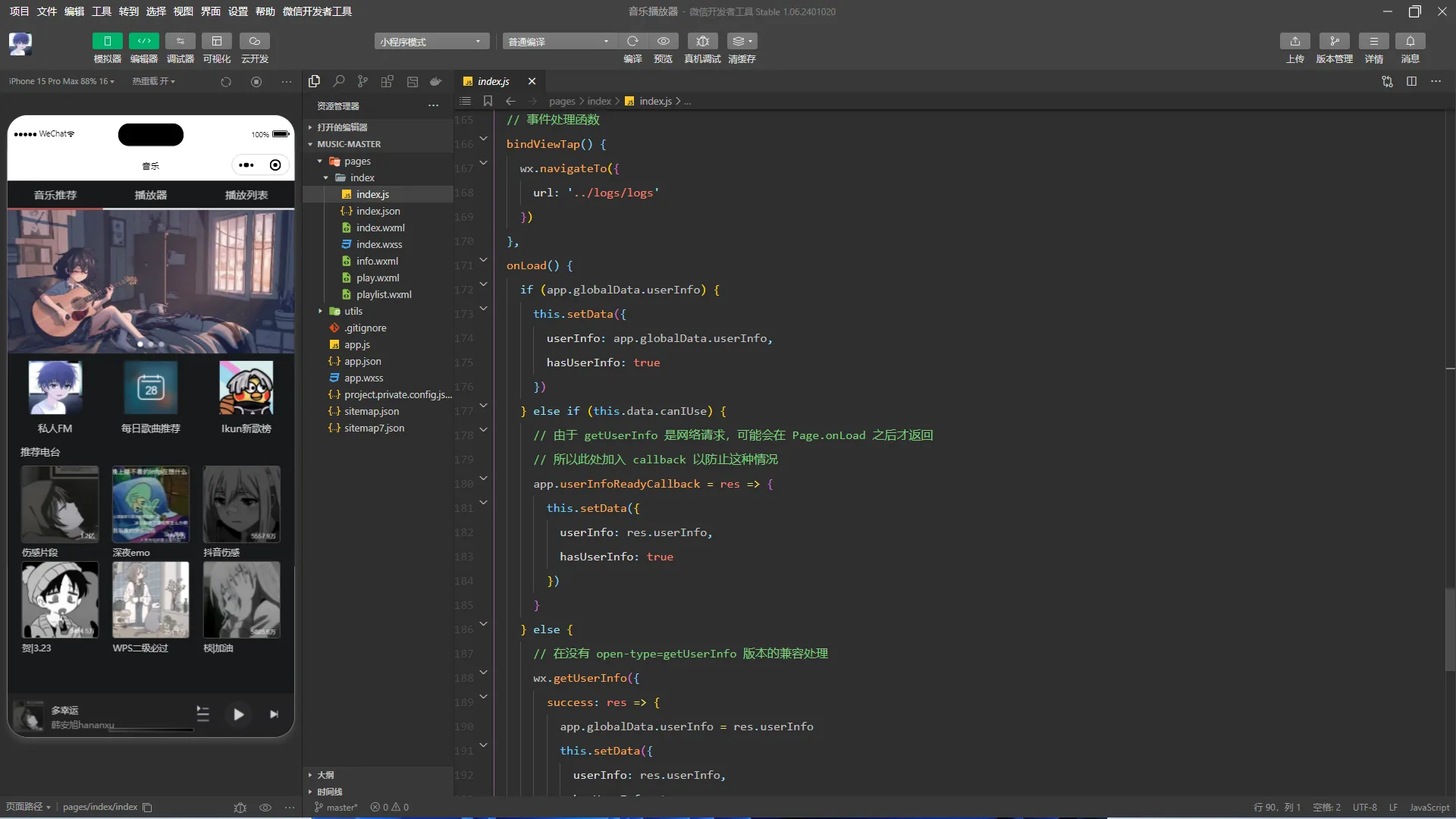Expand the 打开的编辑器 section
The image size is (1456, 819).
pos(378,127)
